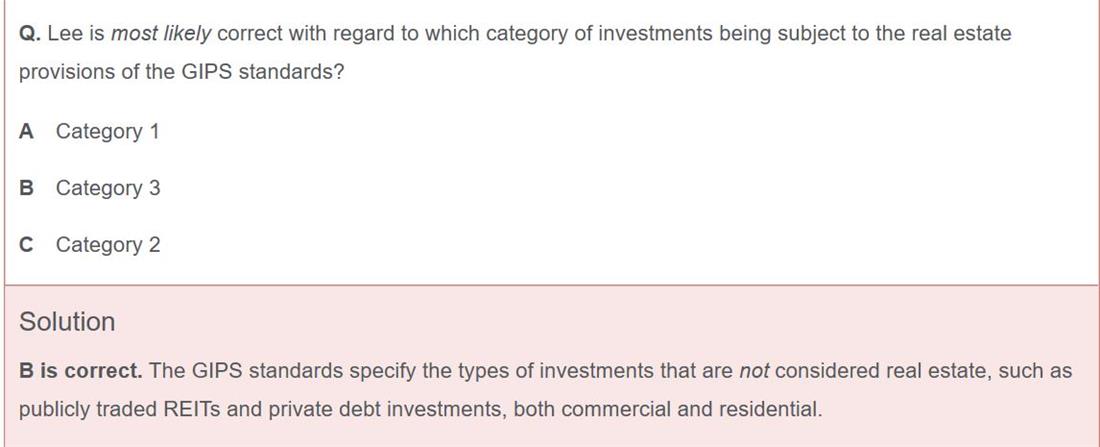Click the italic word 'not' in solution
This screenshot has height=447, width=1100.
point(754,371)
